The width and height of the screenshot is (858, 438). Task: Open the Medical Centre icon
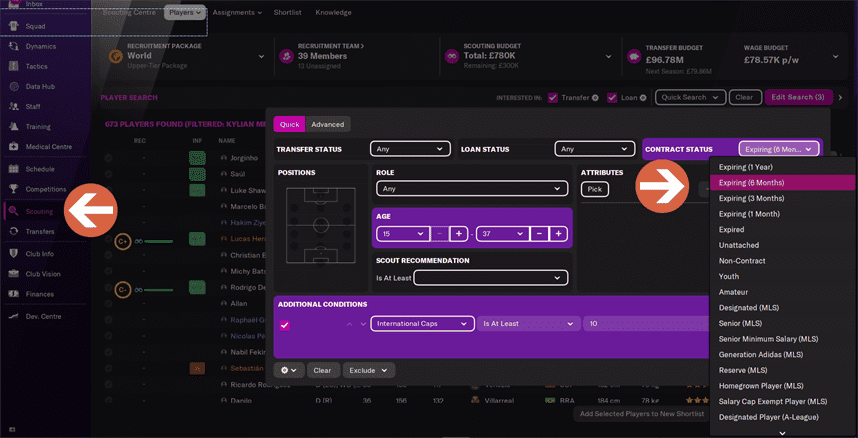(14, 147)
